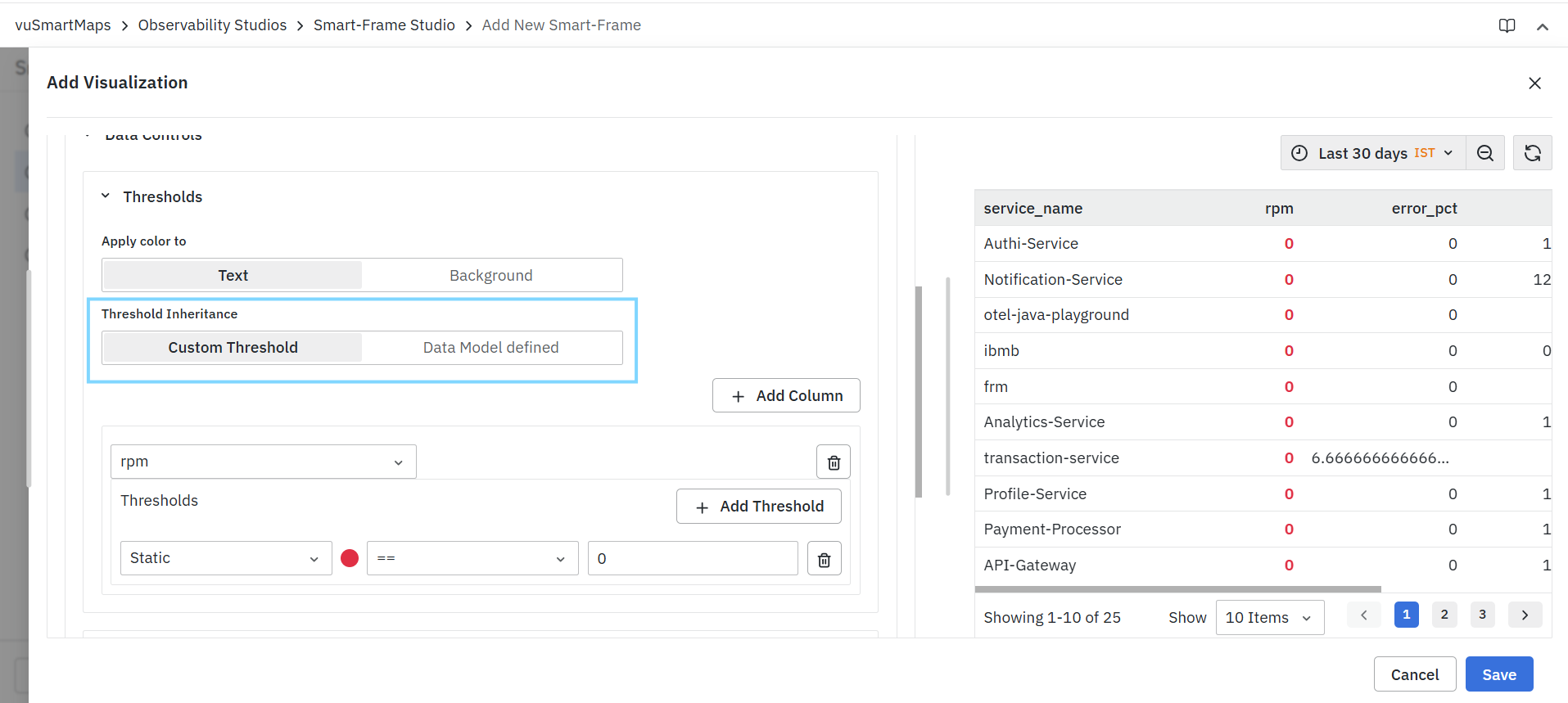Image resolution: width=1568 pixels, height=703 pixels.
Task: Select the Analytics-Service row
Action: click(1263, 422)
